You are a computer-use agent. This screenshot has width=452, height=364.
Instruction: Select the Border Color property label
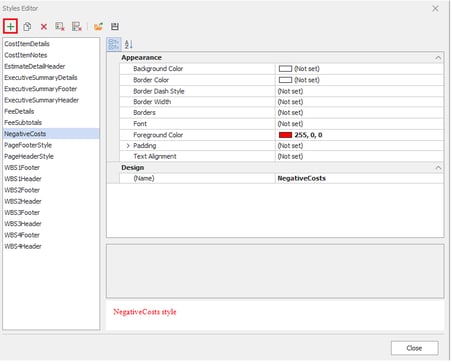pos(151,80)
